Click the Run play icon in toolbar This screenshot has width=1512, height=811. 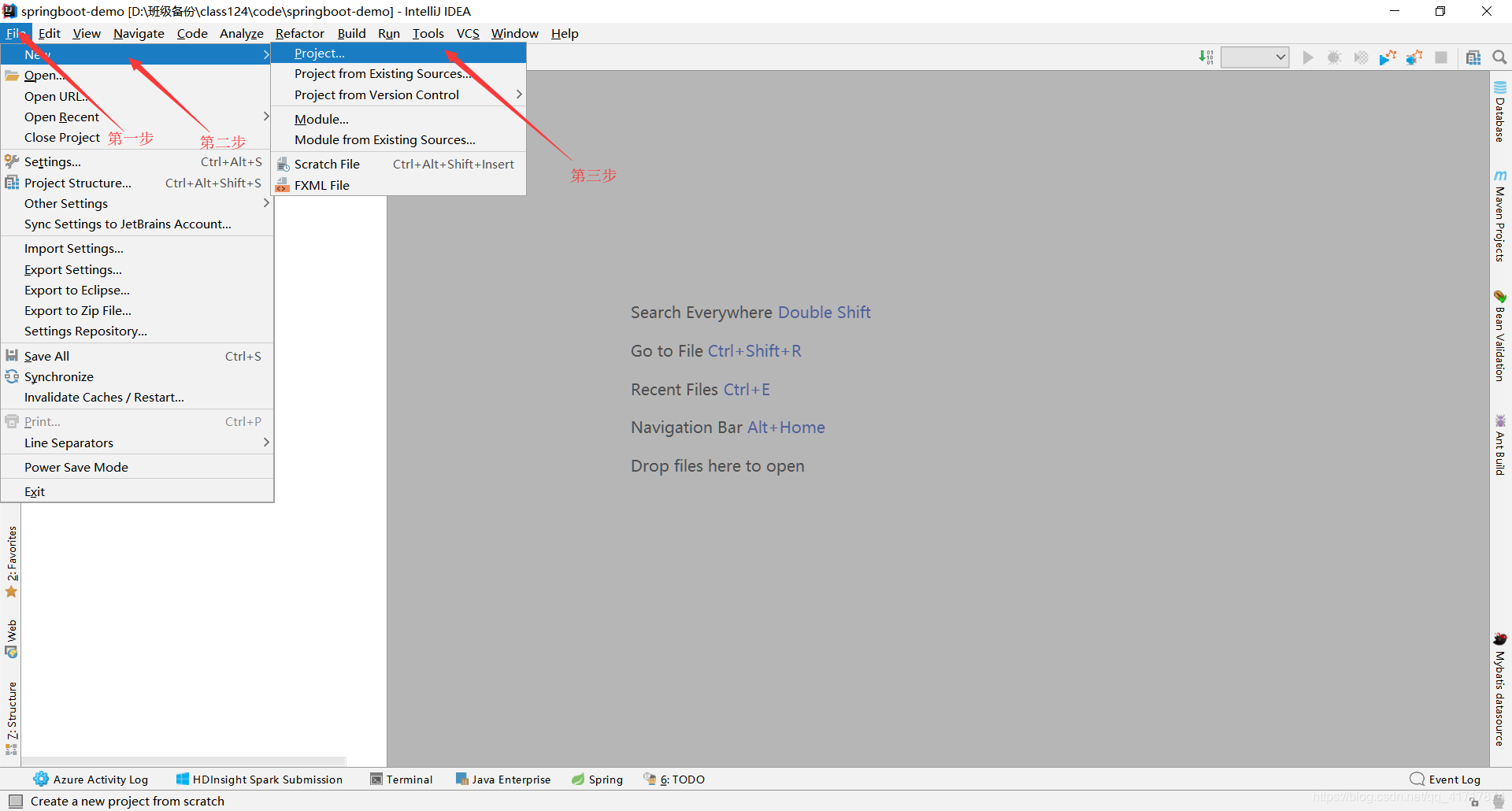coord(1307,57)
